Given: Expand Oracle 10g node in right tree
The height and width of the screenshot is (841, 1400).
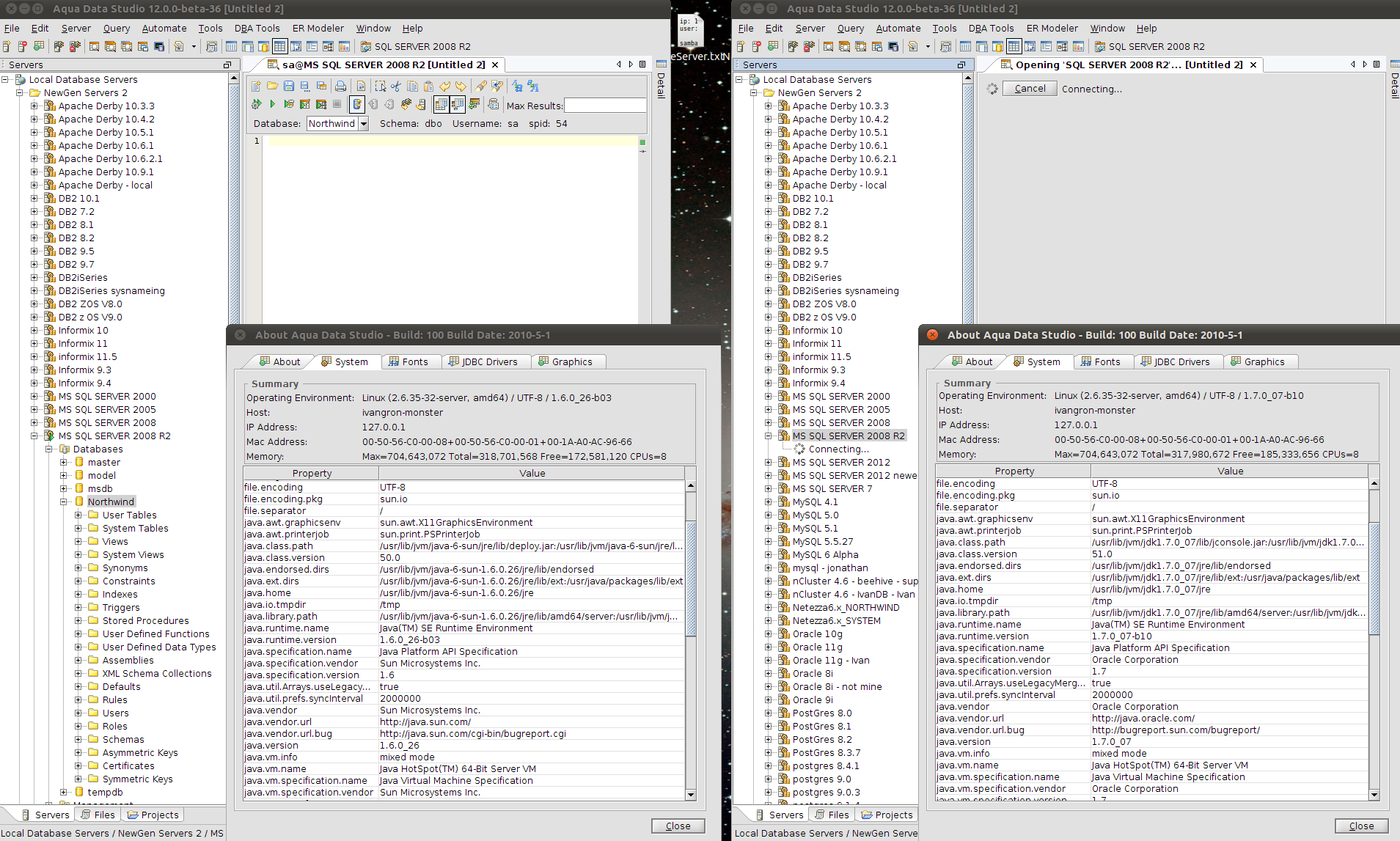Looking at the screenshot, I should (x=769, y=634).
